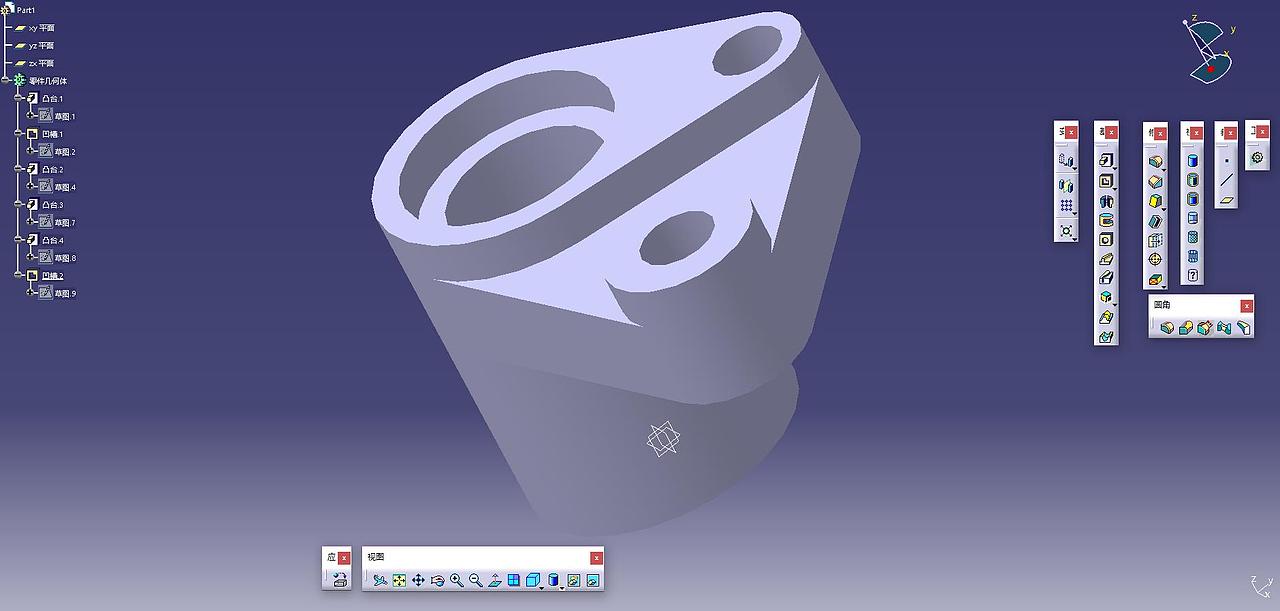Select the Translation transformation tool
Screen dimensions: 1280x611
[1066, 160]
